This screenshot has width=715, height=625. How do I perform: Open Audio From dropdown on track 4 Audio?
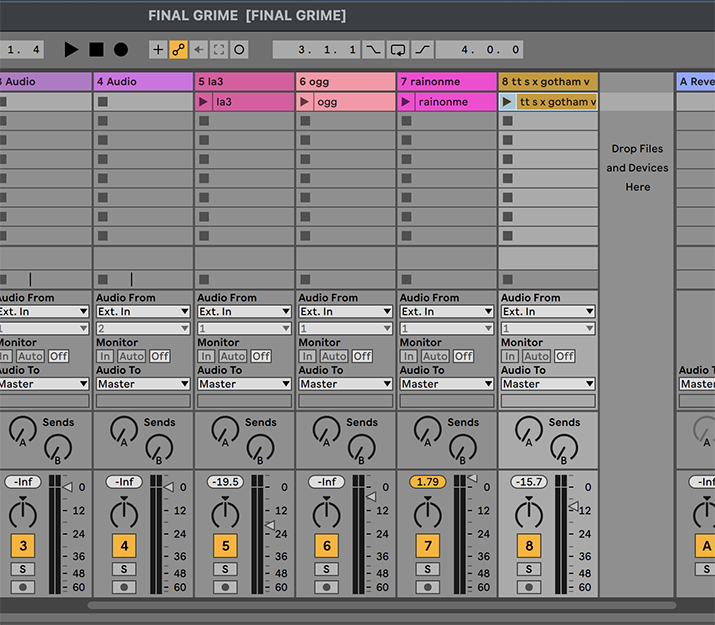143,311
